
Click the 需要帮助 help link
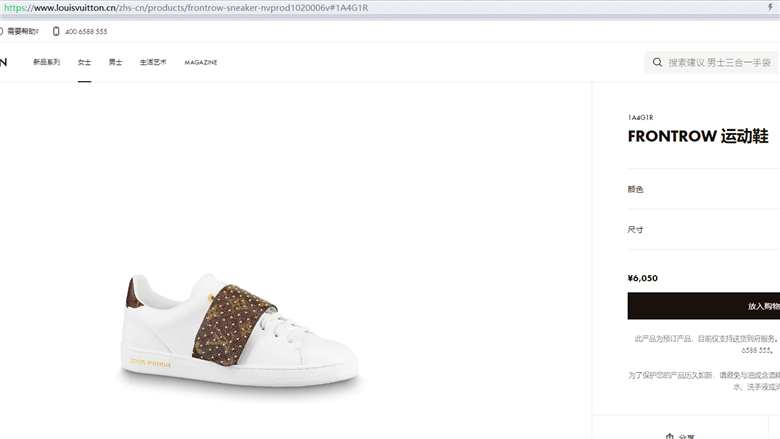click(22, 31)
